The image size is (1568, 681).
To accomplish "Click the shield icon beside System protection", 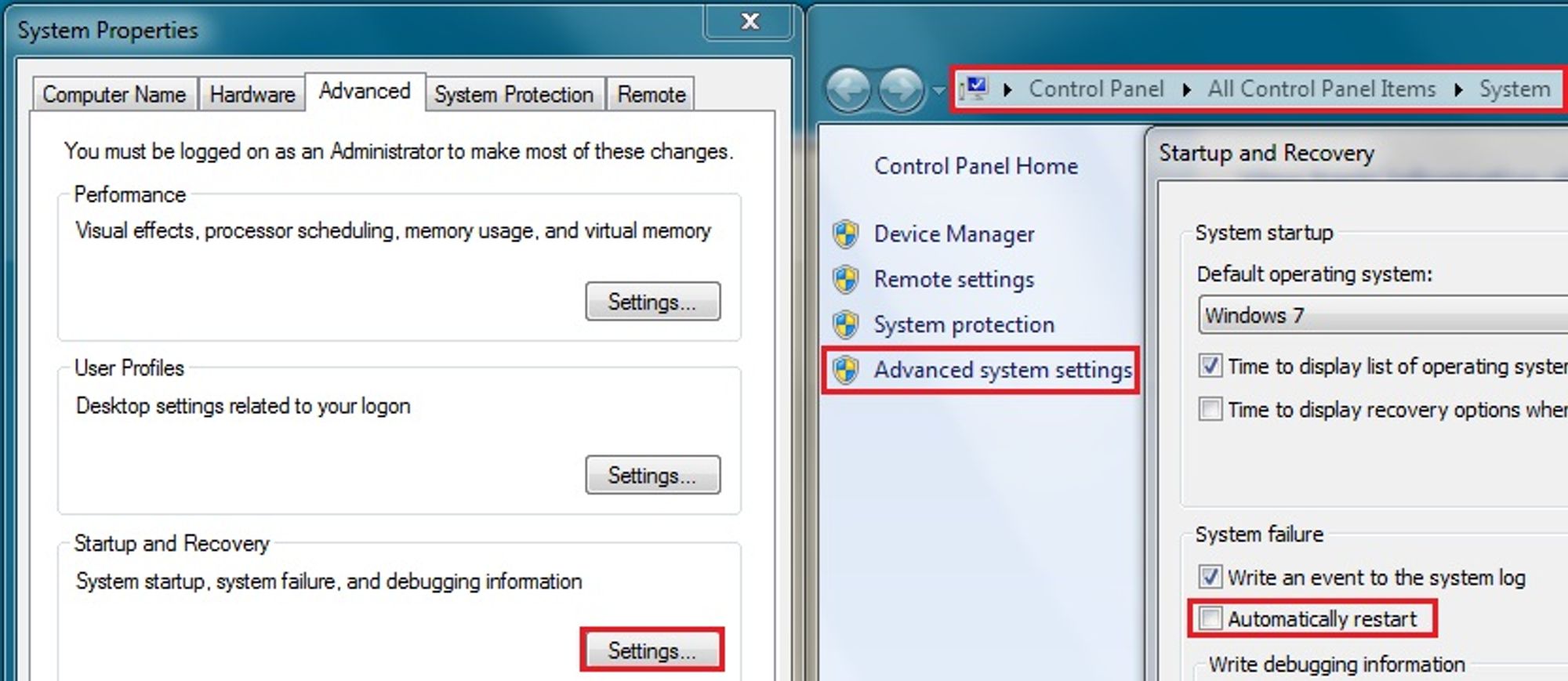I will pos(845,324).
